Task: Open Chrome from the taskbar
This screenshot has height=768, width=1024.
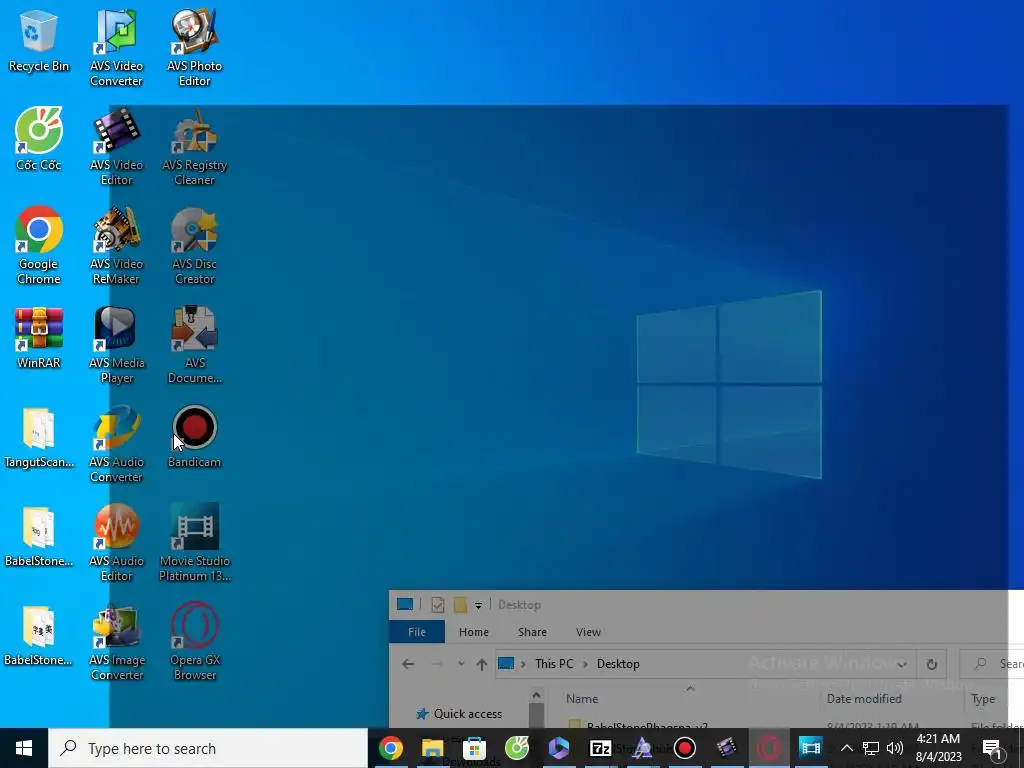Action: point(391,748)
